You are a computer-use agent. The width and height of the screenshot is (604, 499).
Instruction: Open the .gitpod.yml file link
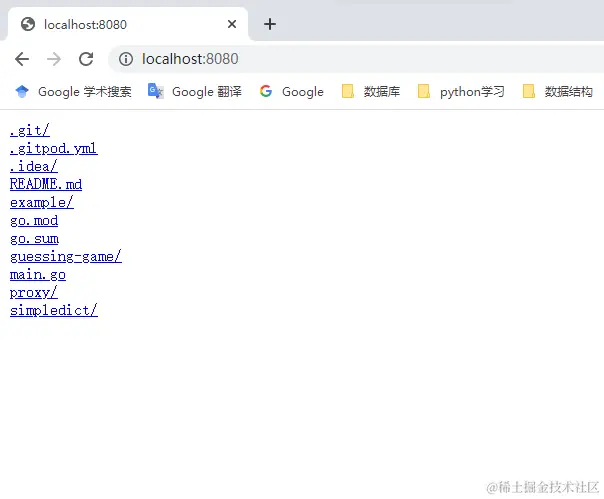[54, 148]
